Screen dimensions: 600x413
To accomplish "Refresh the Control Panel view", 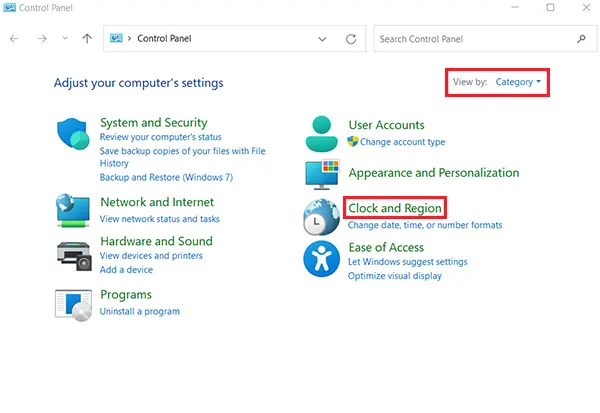I will pyautogui.click(x=351, y=39).
